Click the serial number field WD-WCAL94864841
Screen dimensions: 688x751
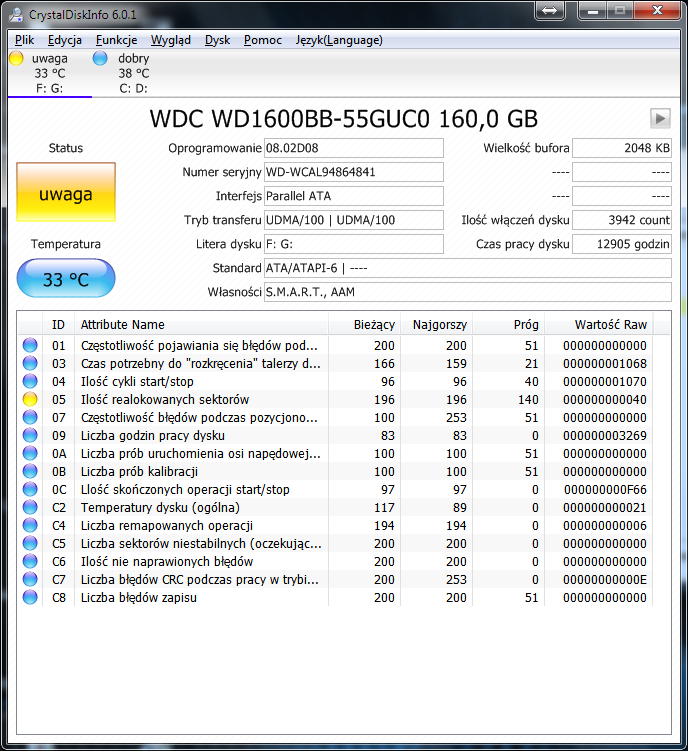tap(354, 172)
